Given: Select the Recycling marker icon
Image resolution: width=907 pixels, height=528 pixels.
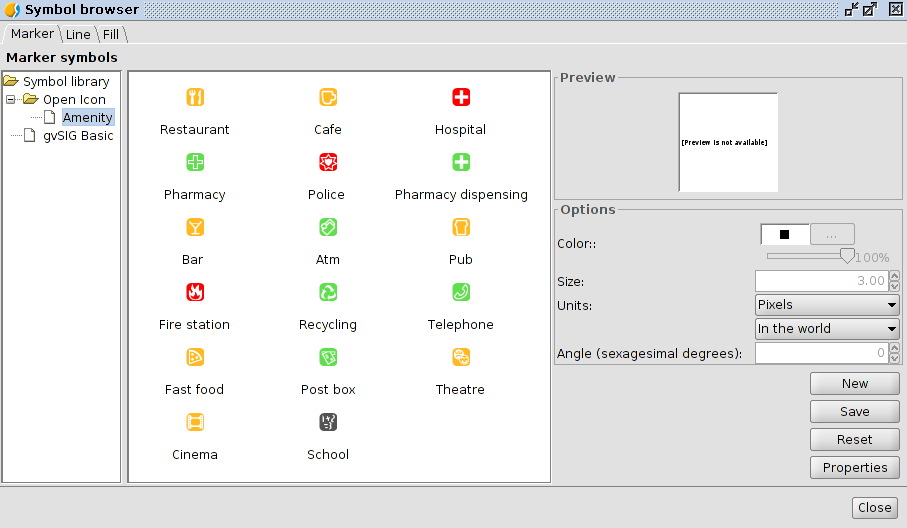Looking at the screenshot, I should point(328,293).
